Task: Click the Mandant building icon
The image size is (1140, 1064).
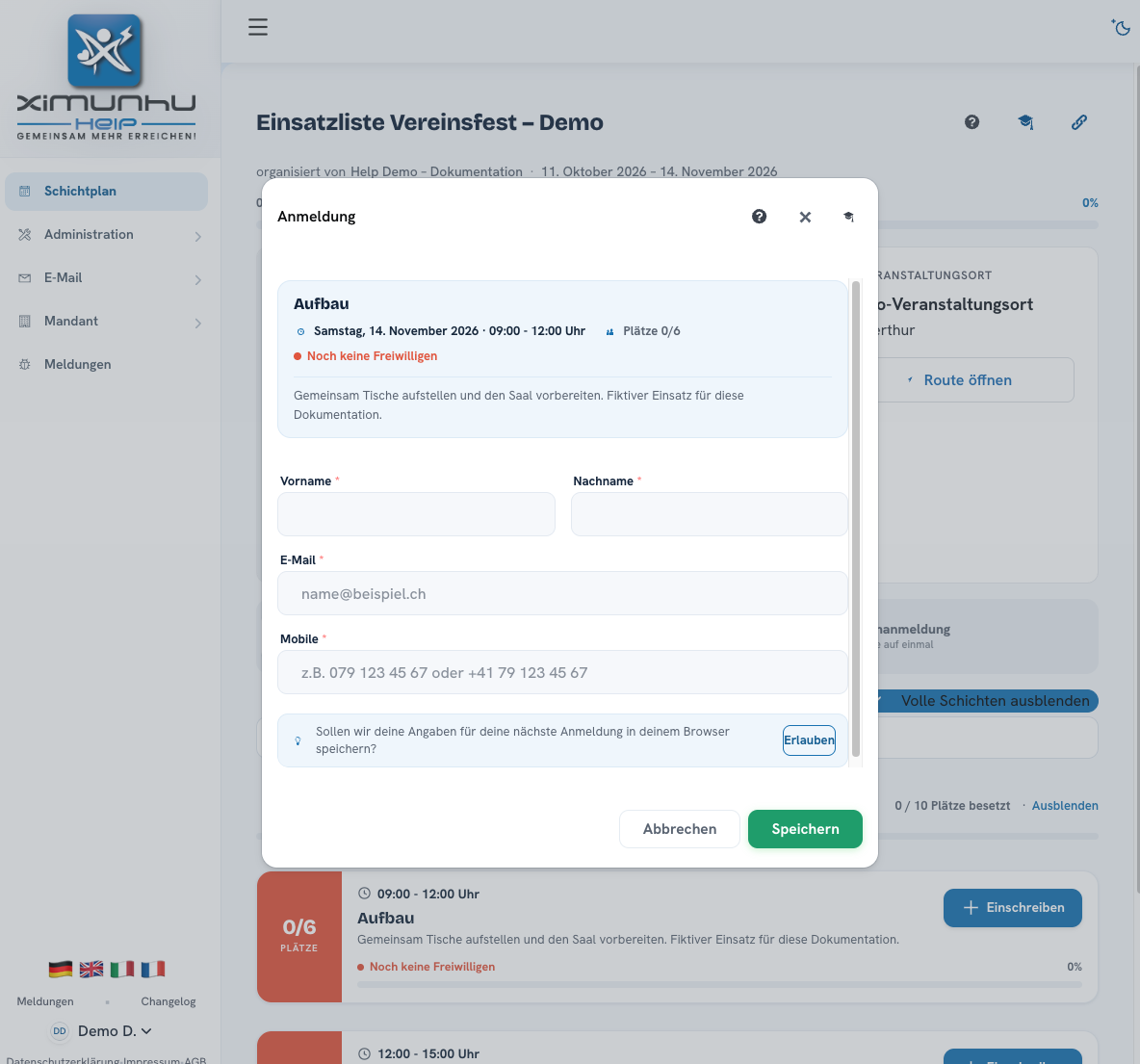Action: click(x=25, y=321)
